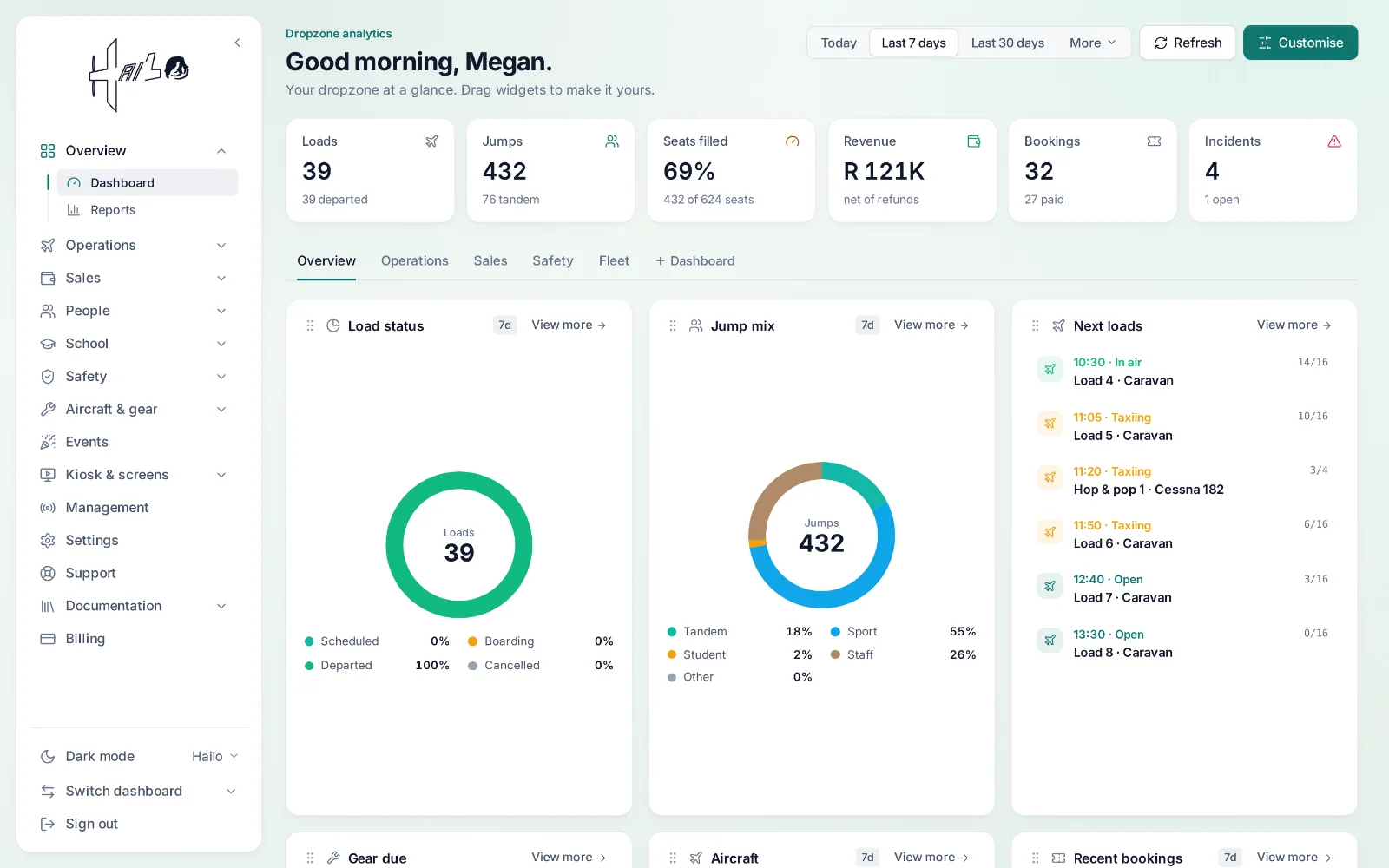Switch to the Operations tab

pos(415,261)
